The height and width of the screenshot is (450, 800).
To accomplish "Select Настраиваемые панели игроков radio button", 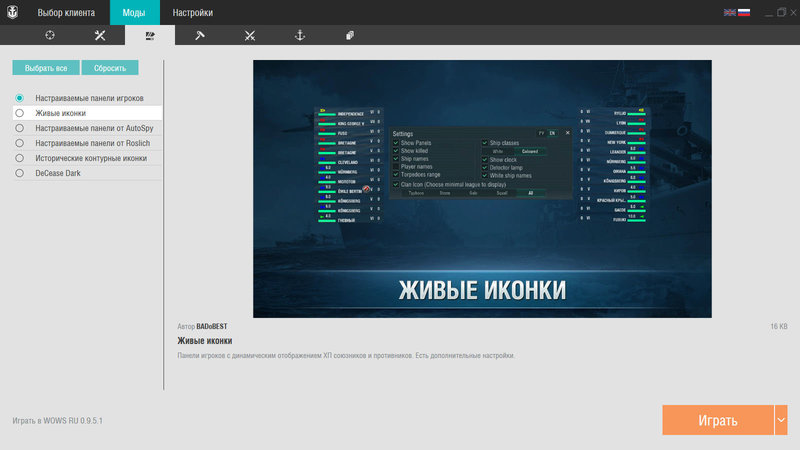I will [x=19, y=97].
